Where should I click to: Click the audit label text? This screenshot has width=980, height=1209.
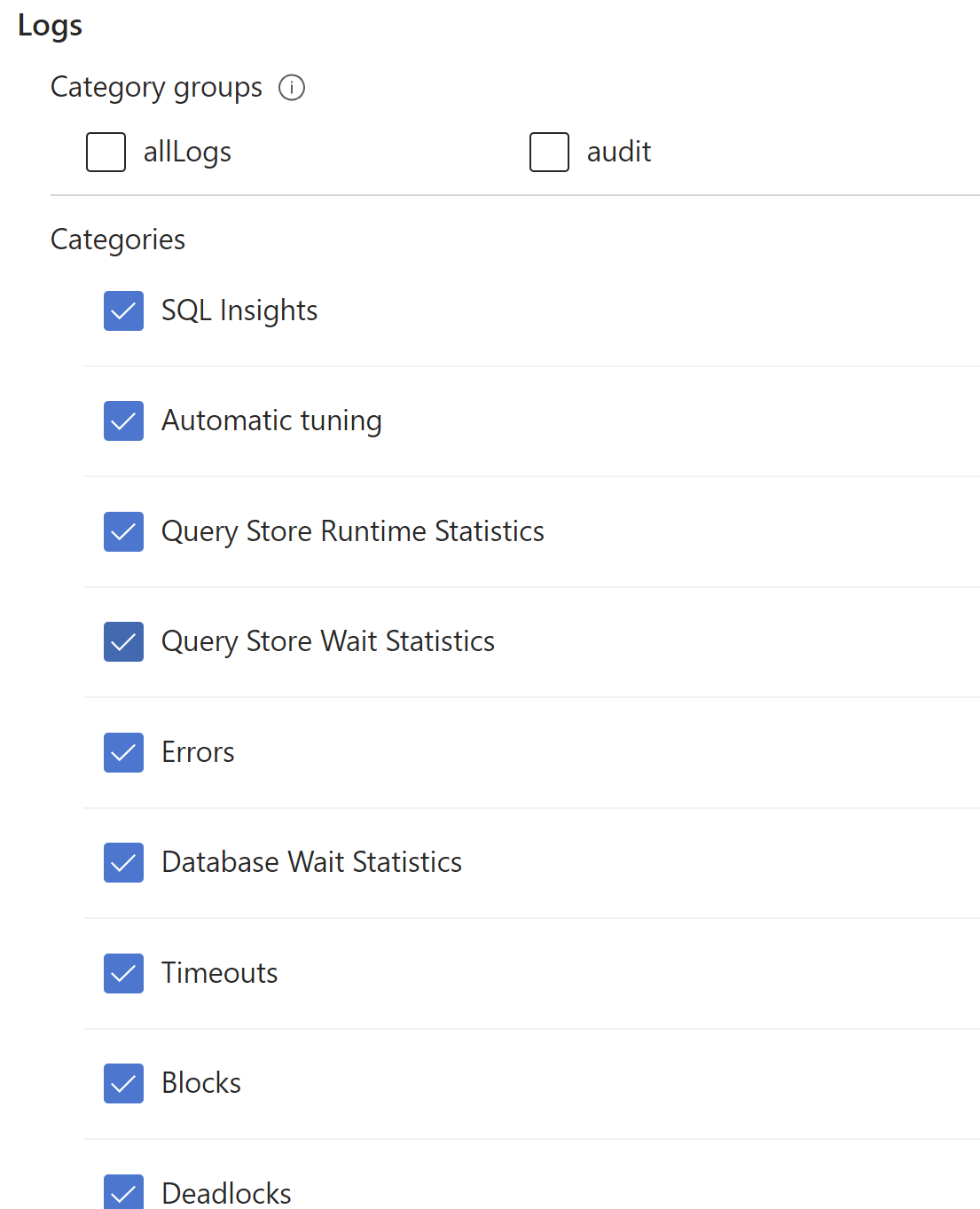point(619,152)
